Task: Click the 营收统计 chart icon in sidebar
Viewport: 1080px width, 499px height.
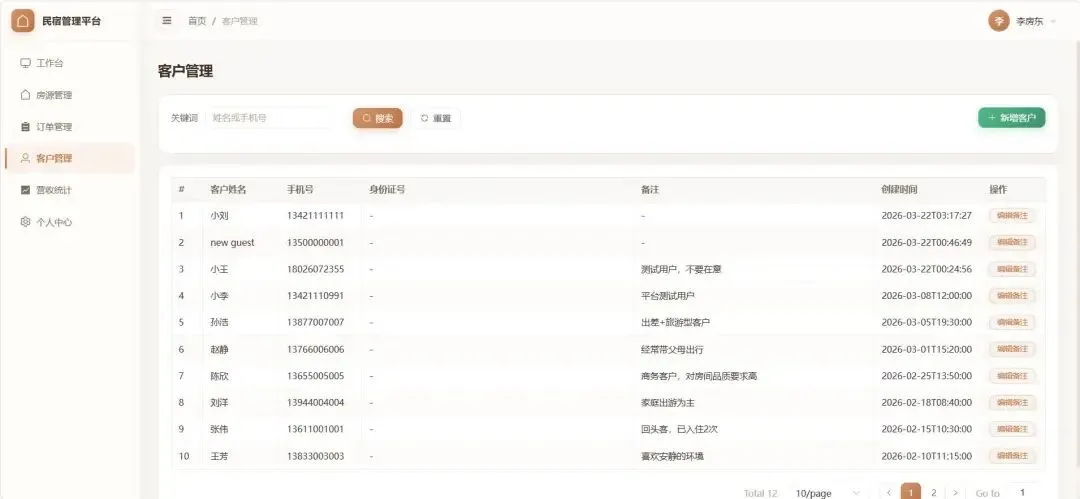Action: 25,190
